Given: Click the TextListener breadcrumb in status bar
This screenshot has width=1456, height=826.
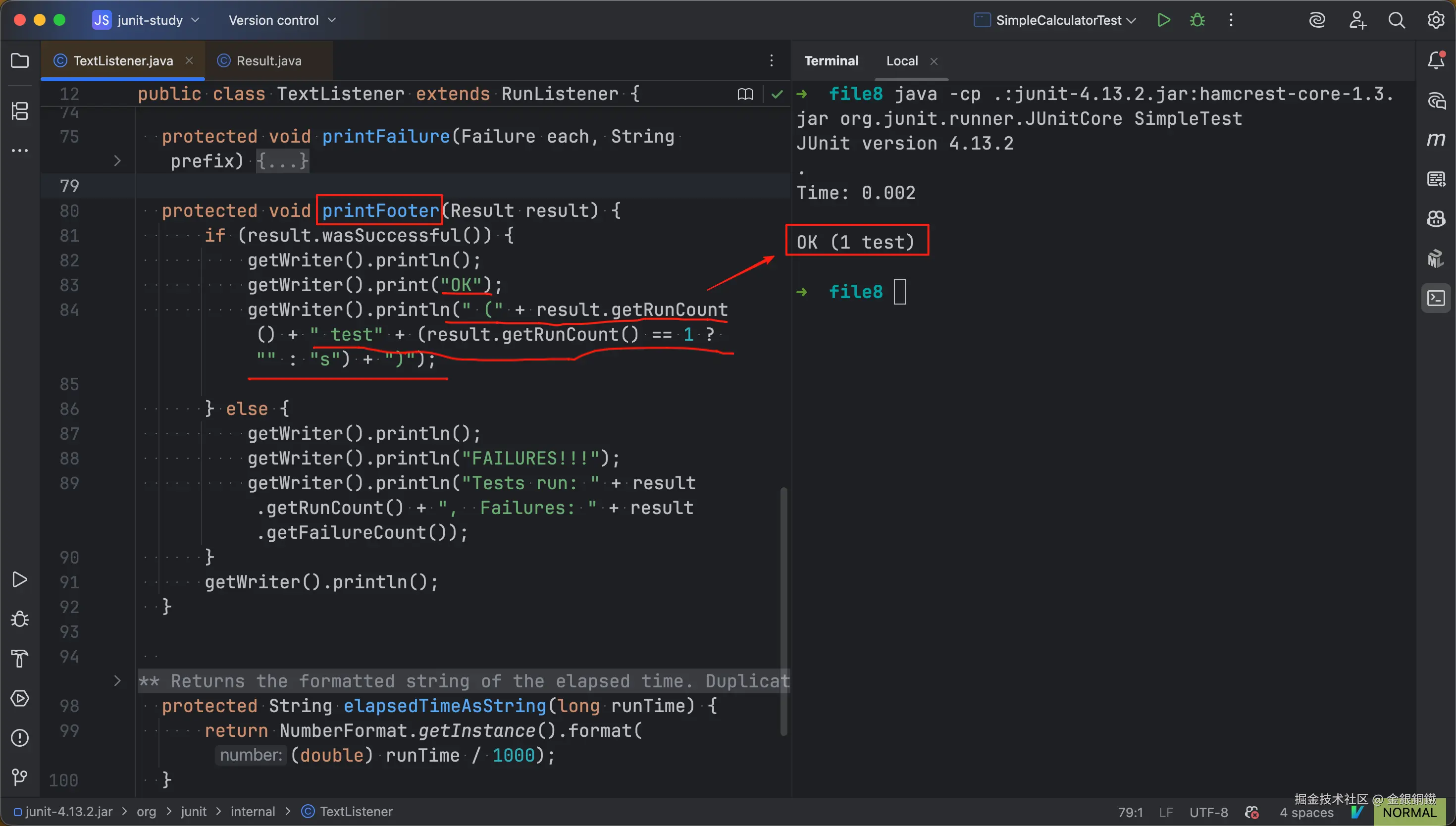Looking at the screenshot, I should click(356, 812).
